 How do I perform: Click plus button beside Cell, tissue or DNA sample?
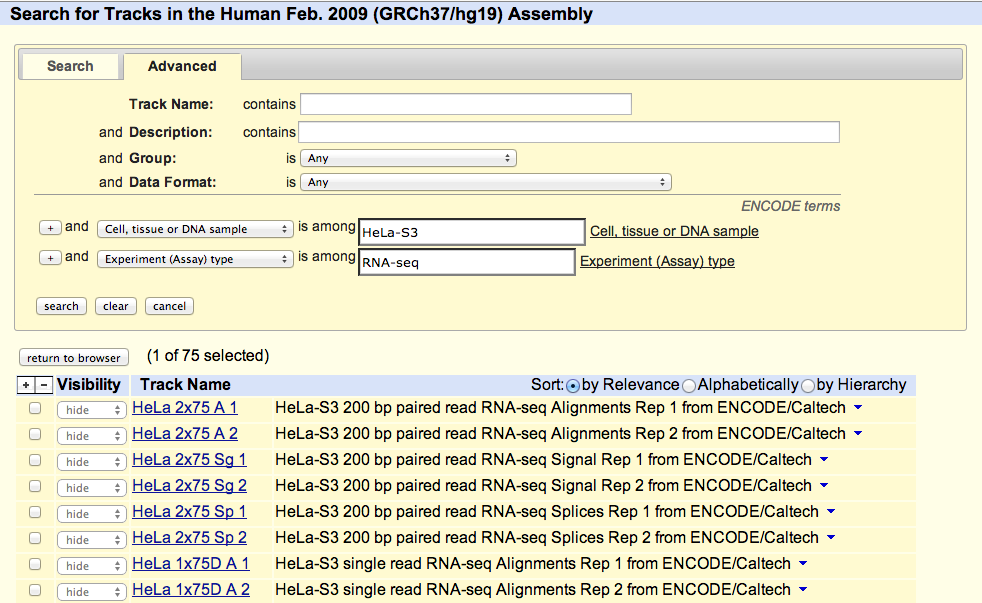pyautogui.click(x=49, y=228)
